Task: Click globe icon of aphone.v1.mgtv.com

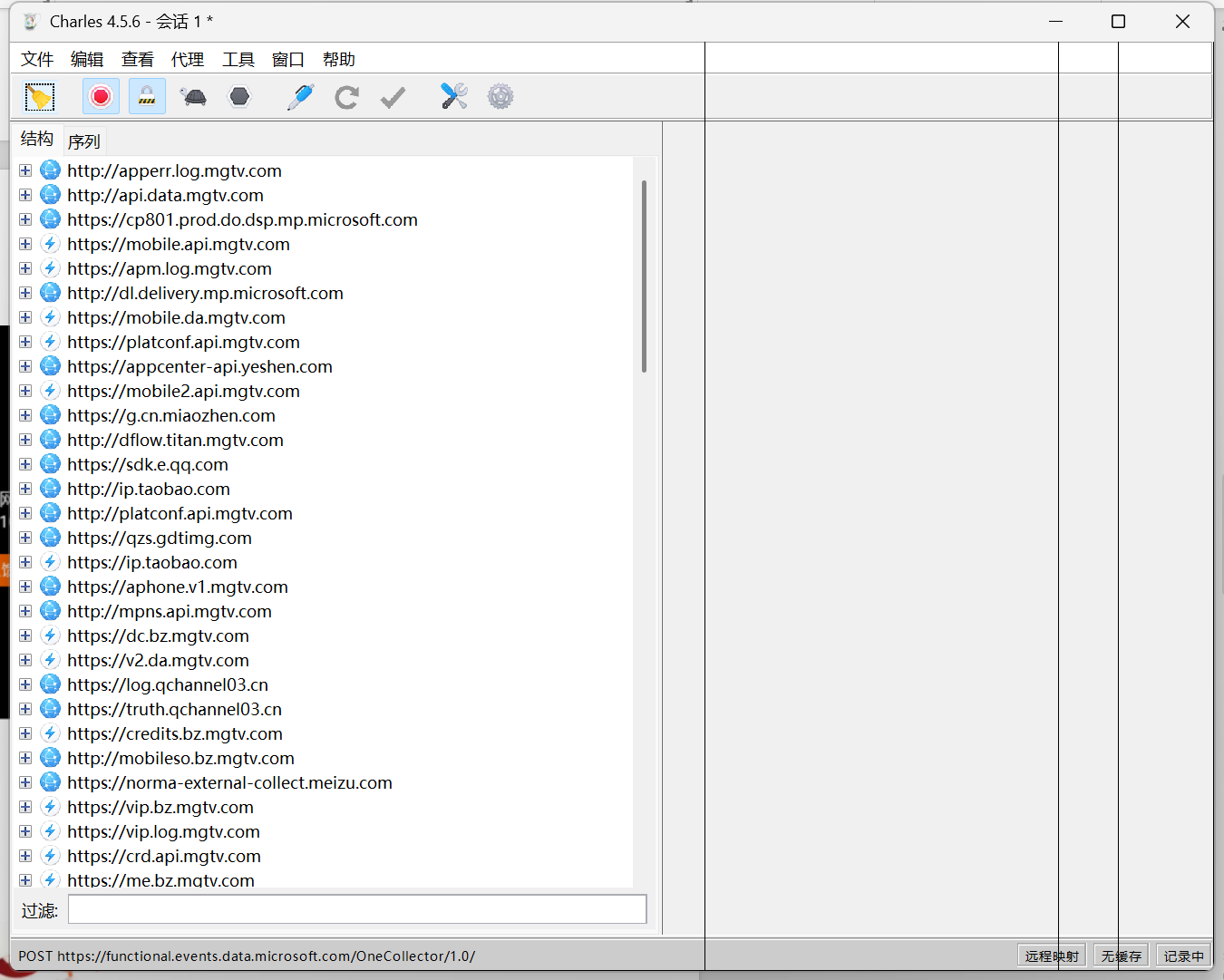Action: point(51,587)
